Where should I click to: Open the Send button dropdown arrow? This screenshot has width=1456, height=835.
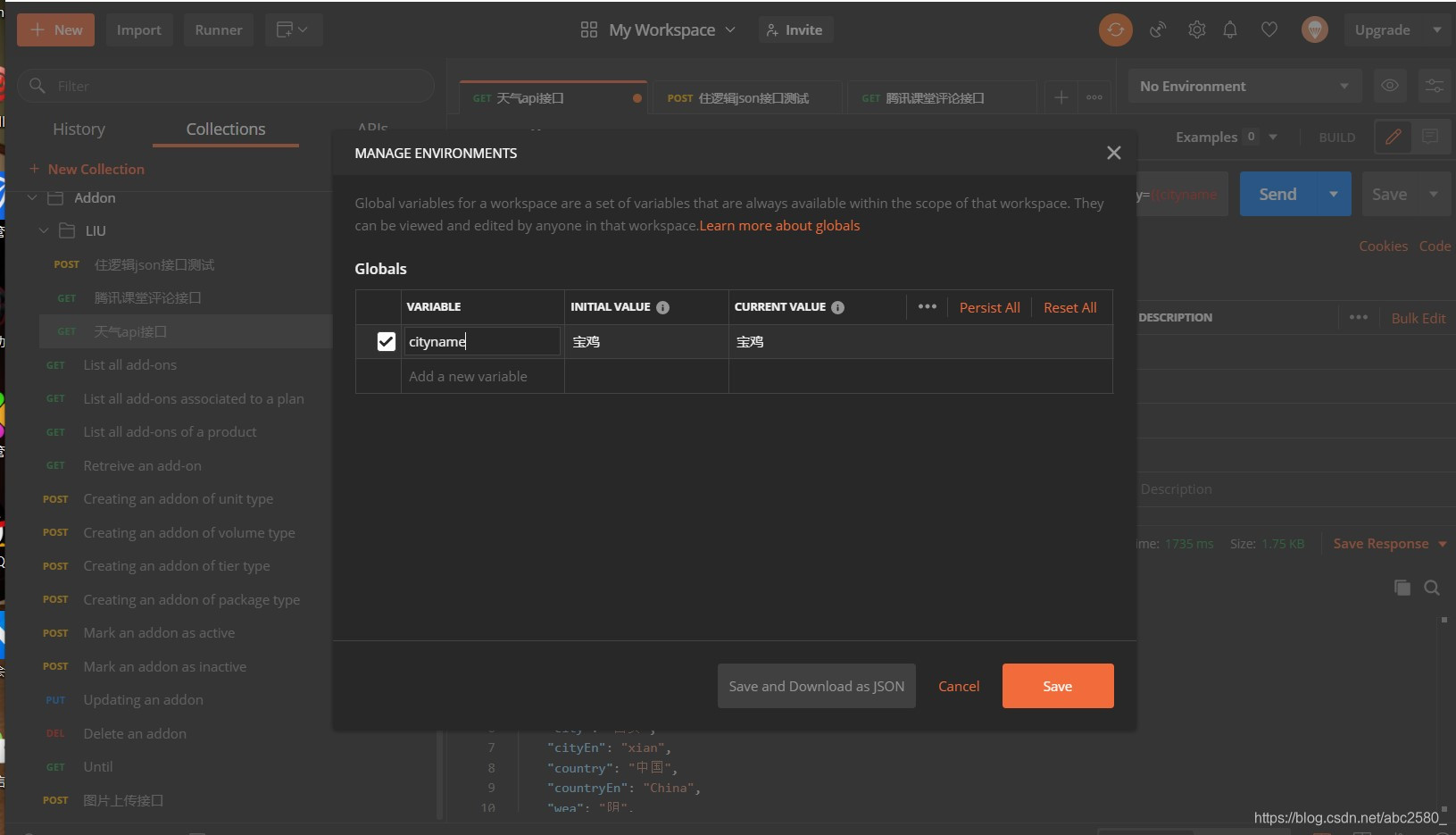1334,194
